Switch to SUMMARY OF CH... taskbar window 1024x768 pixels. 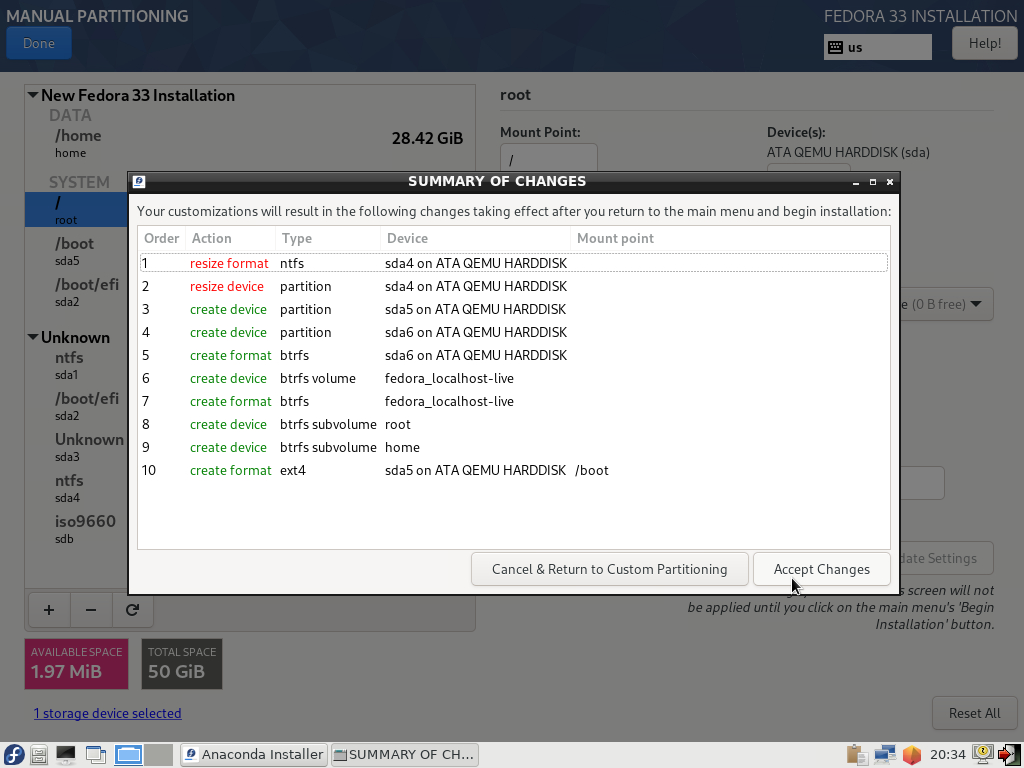[x=405, y=755]
